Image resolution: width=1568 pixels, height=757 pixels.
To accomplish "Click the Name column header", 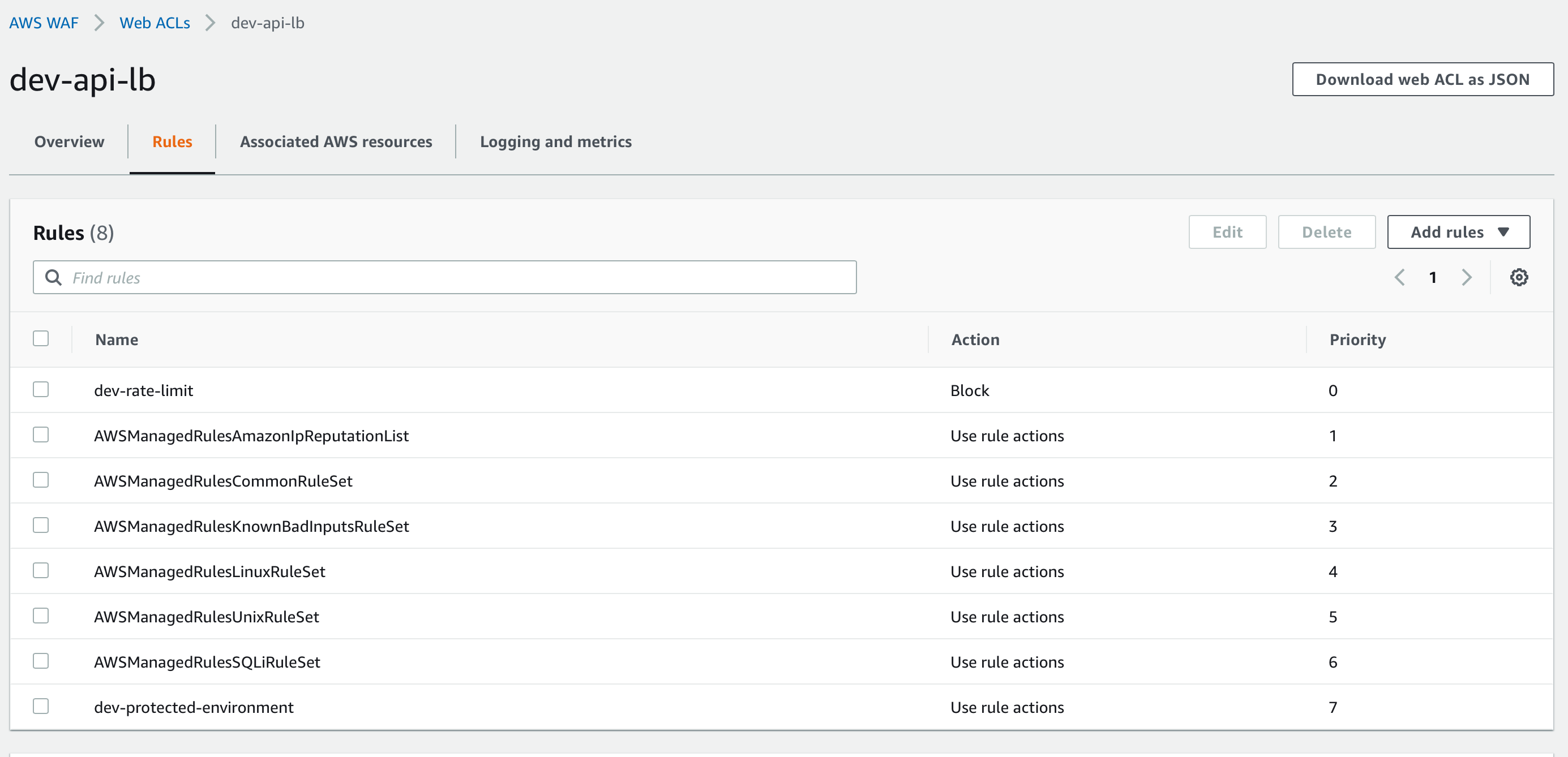I will (x=117, y=339).
